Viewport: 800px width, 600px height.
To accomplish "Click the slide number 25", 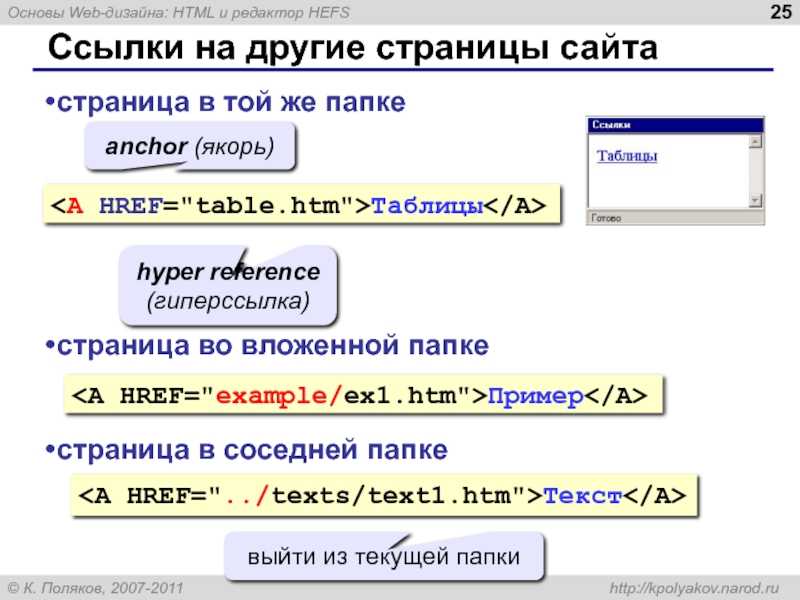I will 781,12.
